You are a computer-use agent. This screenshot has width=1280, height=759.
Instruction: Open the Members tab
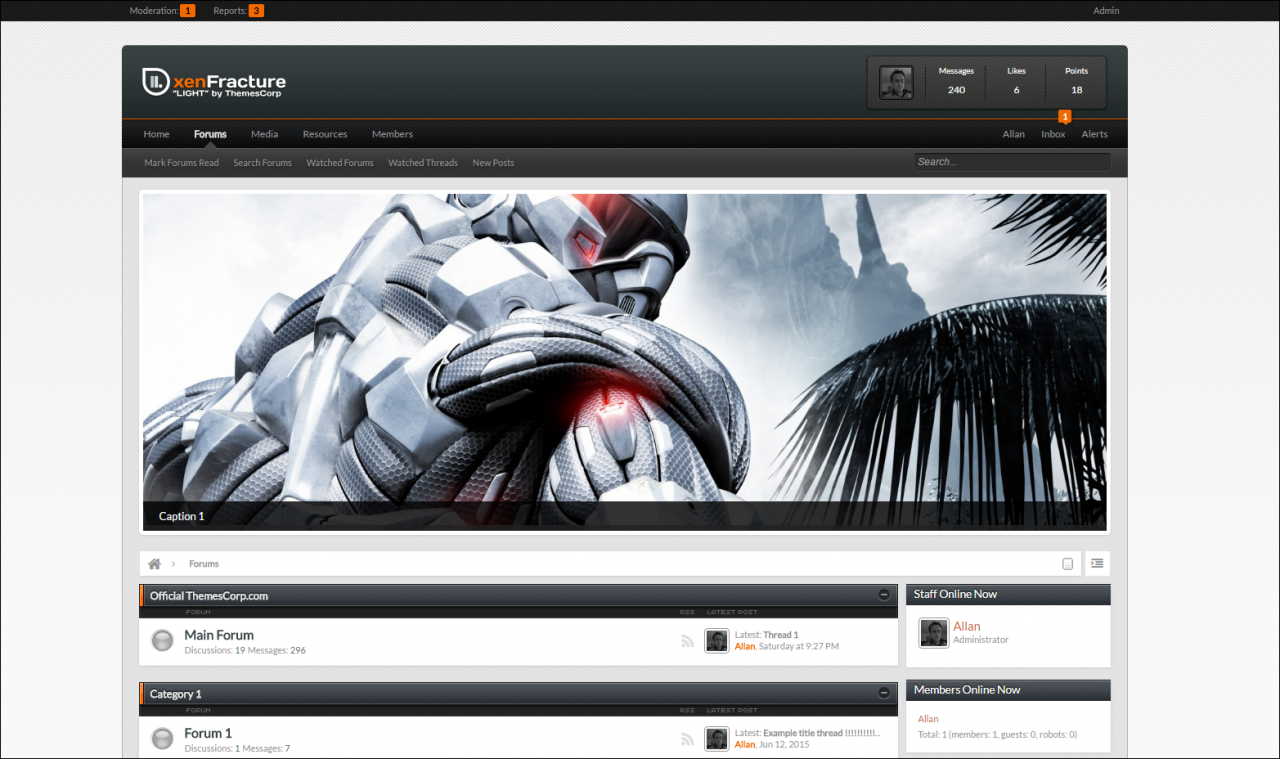[x=392, y=134]
